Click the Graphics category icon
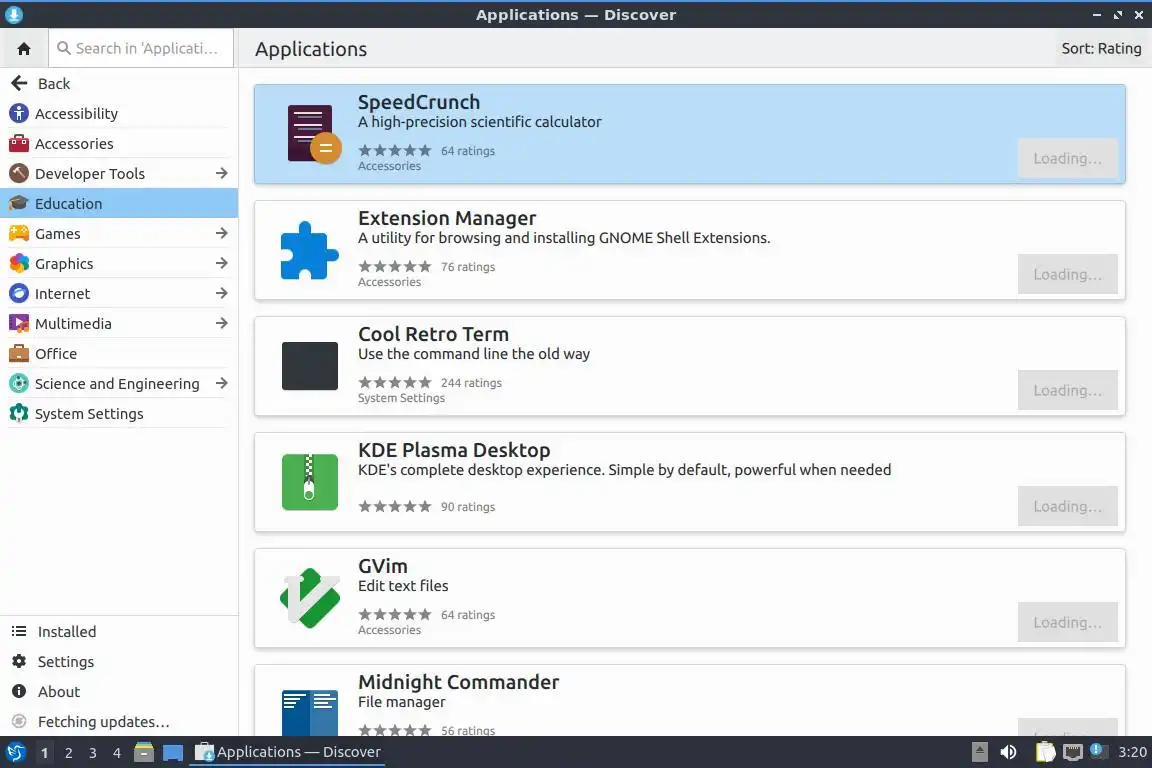Viewport: 1152px width, 768px height. [x=18, y=263]
